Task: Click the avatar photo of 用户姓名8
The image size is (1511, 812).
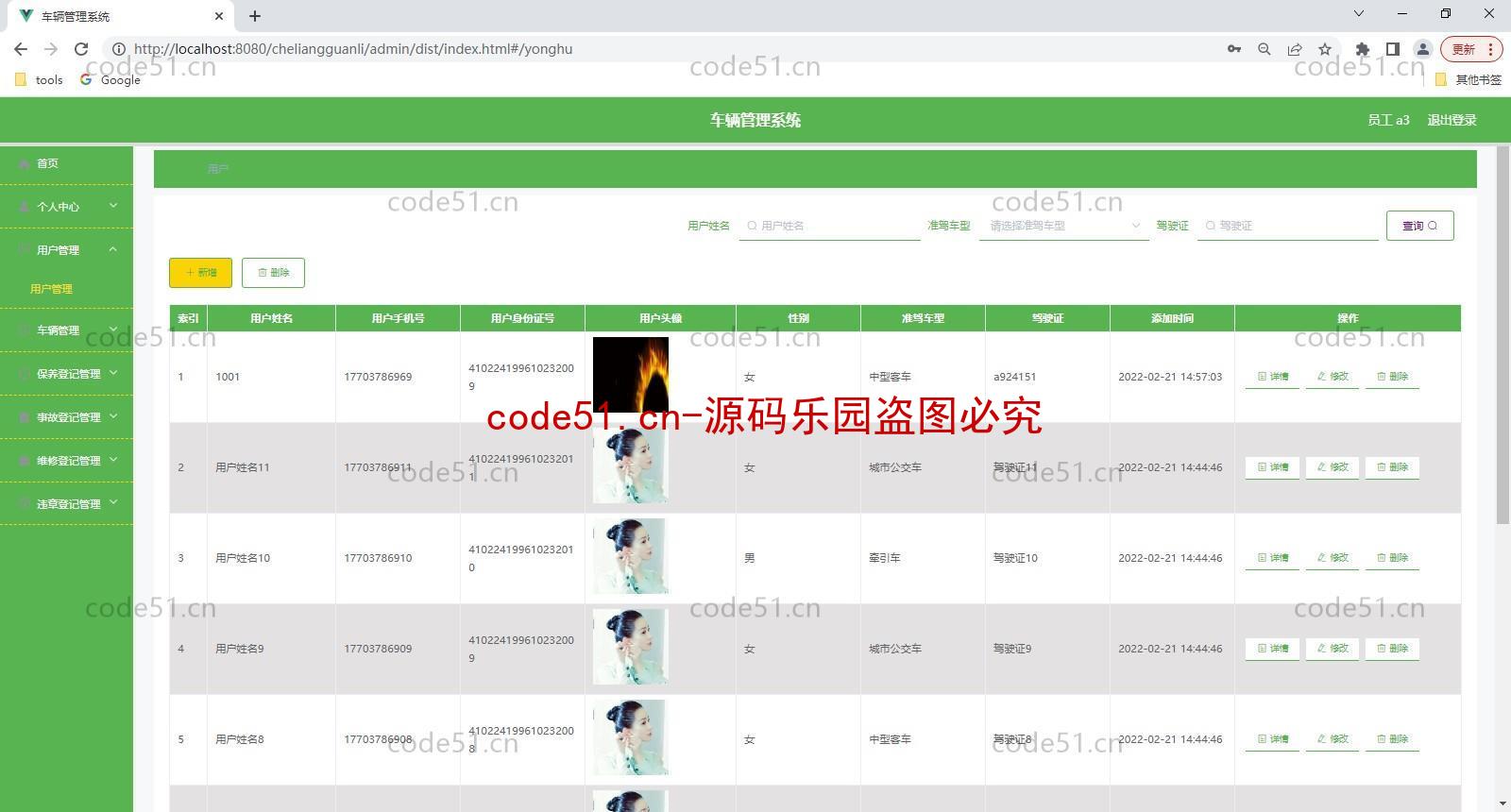Action: [x=631, y=737]
